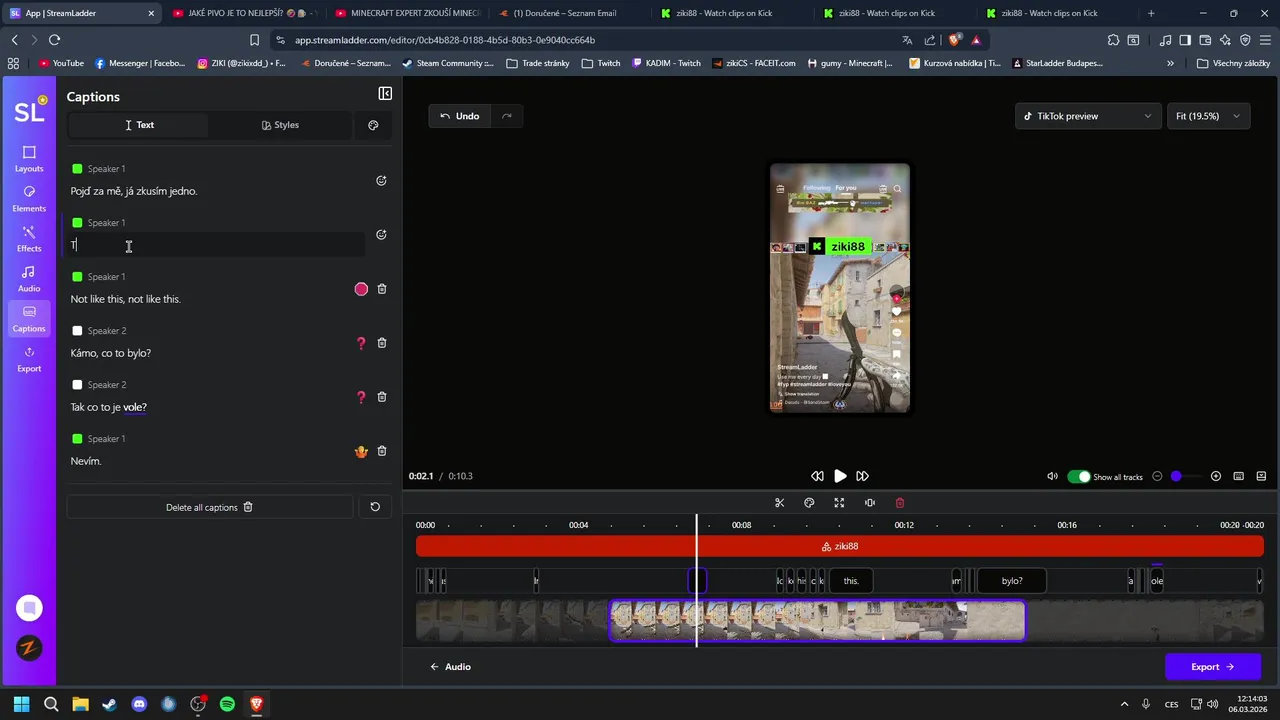Open Discord from the taskbar
1280x720 pixels.
(x=139, y=704)
